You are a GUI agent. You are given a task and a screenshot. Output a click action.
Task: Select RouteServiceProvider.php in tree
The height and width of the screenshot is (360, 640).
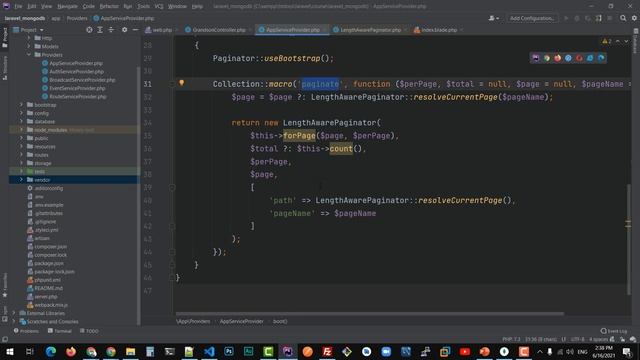pyautogui.click(x=78, y=96)
